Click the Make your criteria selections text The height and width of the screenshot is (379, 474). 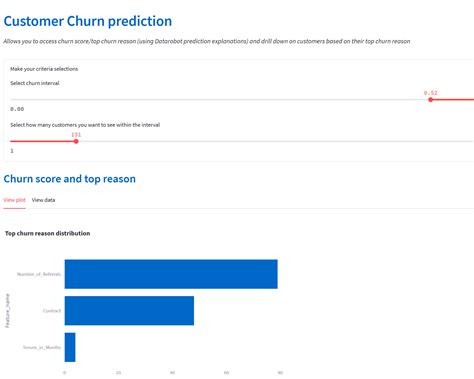44,69
